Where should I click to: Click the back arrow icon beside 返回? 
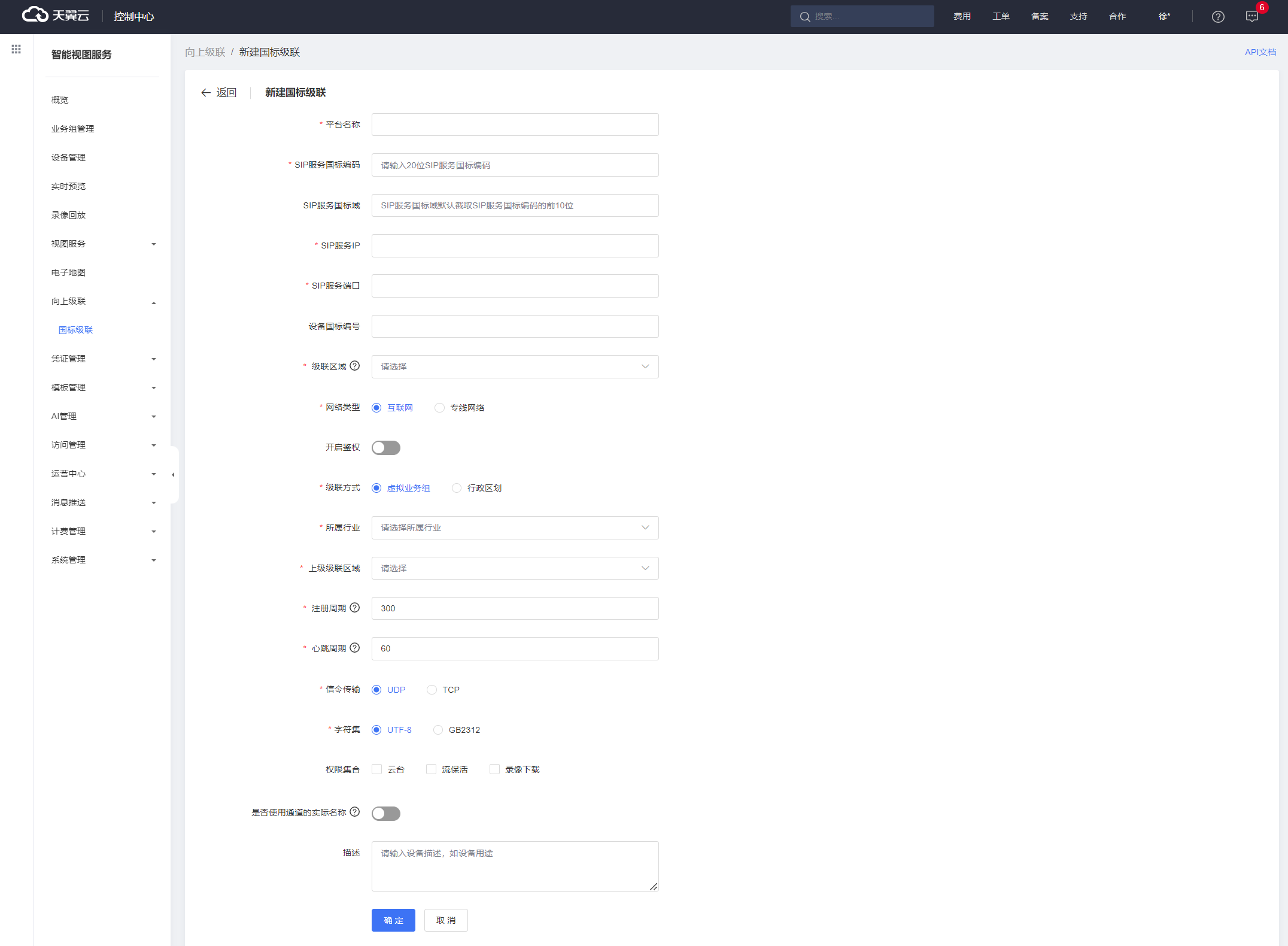click(206, 92)
